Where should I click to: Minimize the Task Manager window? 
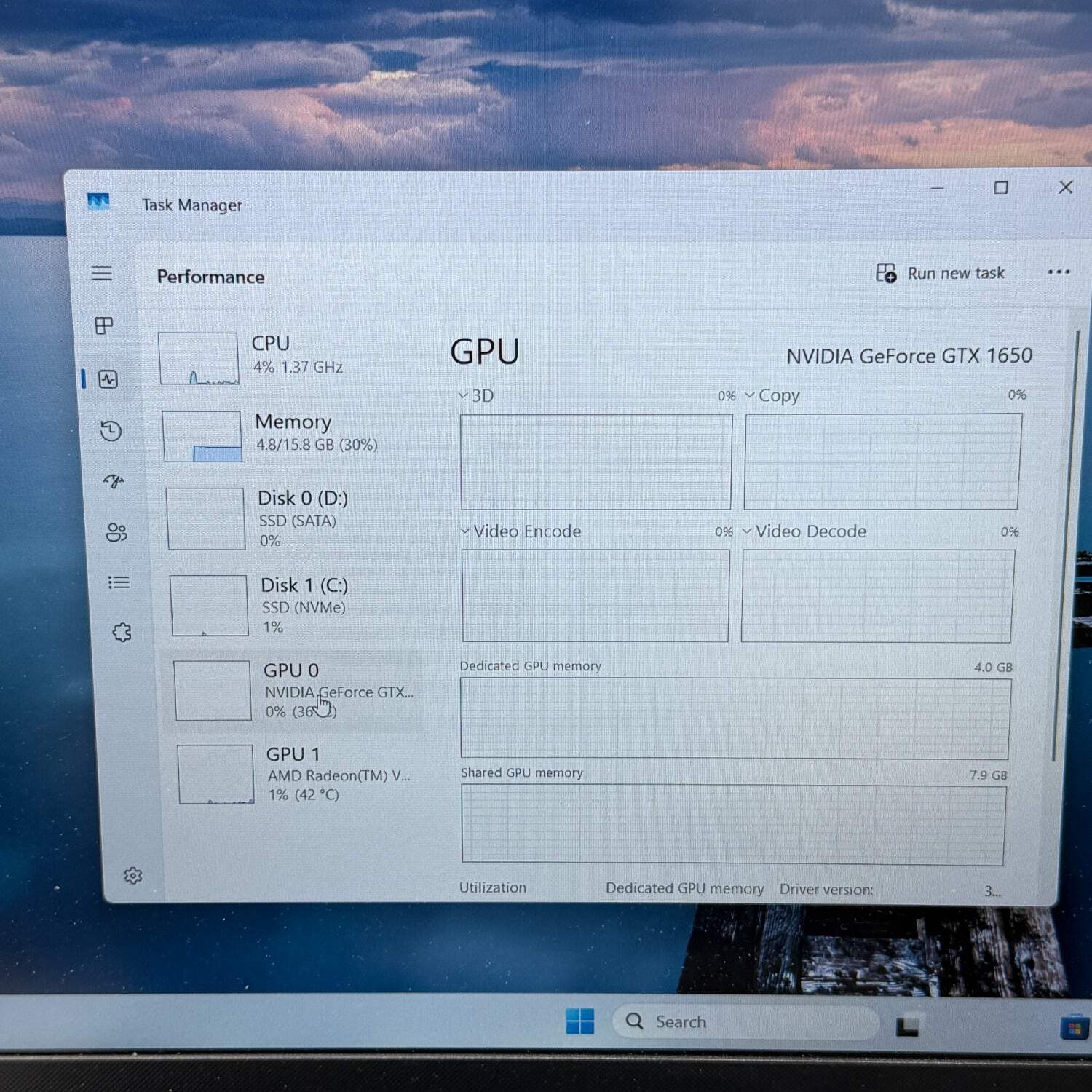pyautogui.click(x=938, y=188)
